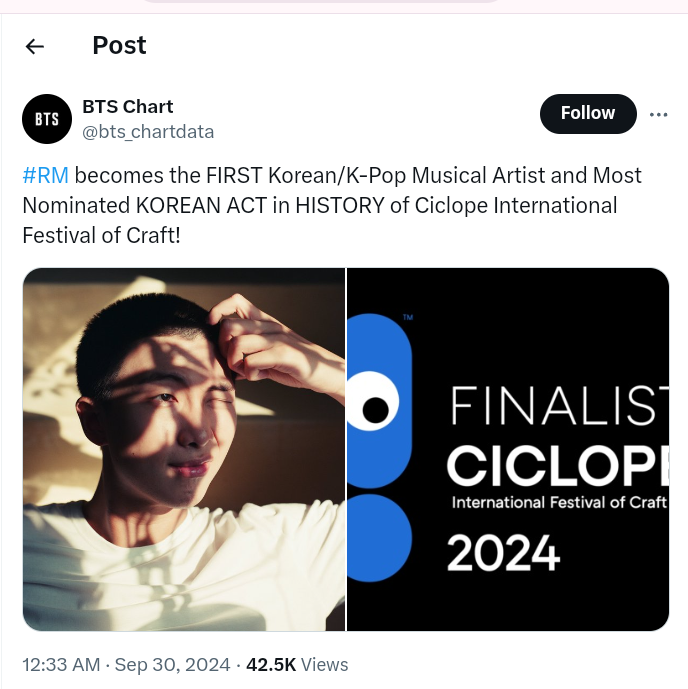
Task: Click the 12:33 AM post time
Action: click(x=61, y=665)
